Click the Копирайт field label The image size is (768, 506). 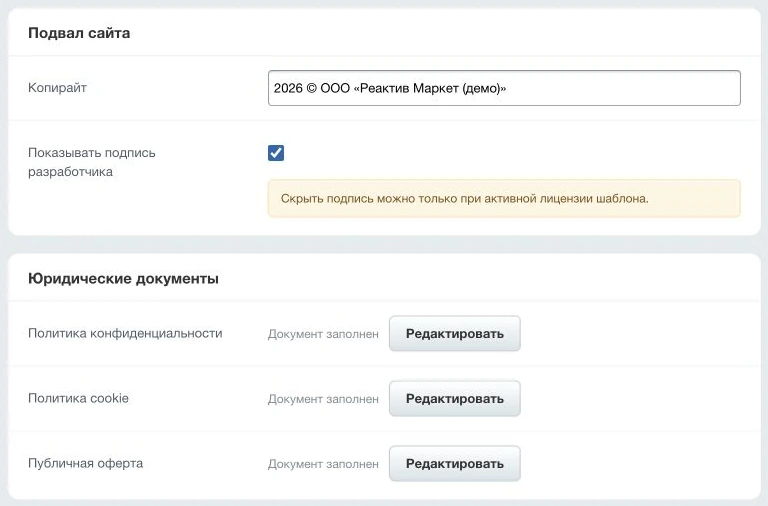[57, 88]
